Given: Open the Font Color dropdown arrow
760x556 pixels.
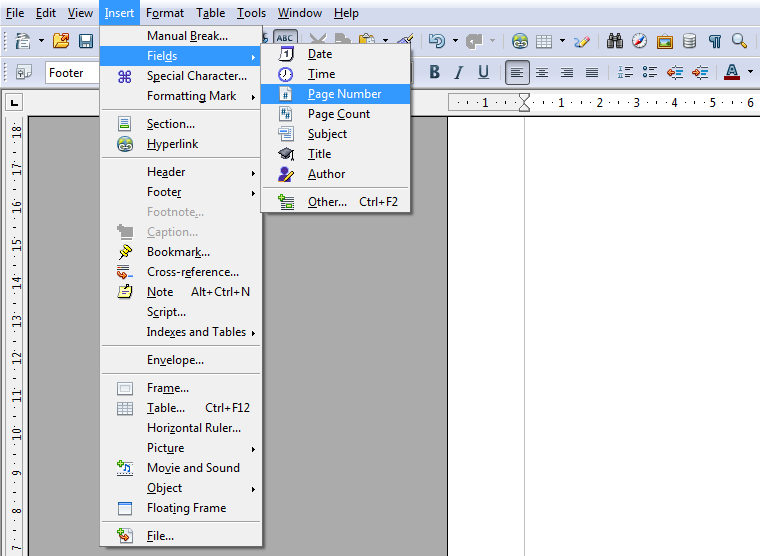Looking at the screenshot, I should (750, 72).
